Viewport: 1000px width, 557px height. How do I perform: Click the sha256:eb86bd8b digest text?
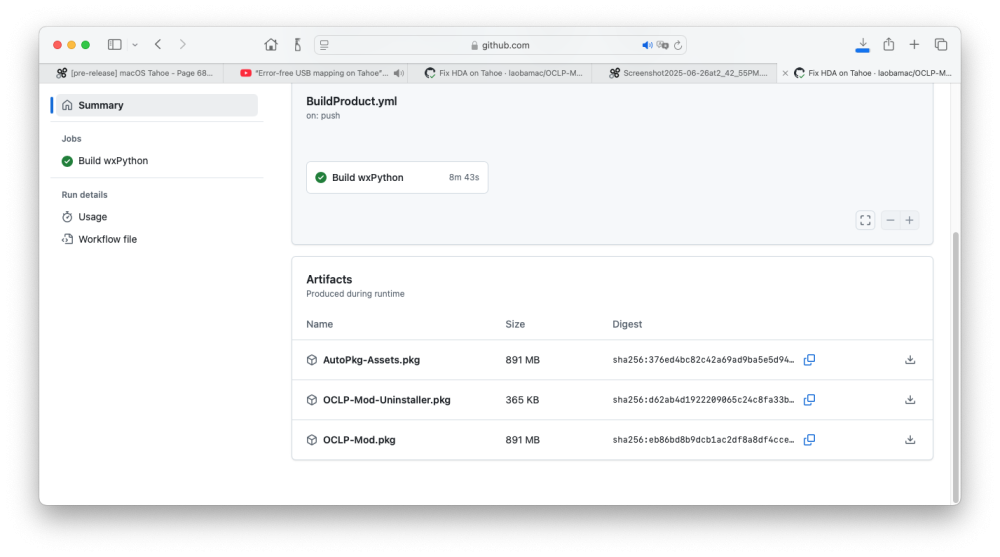(x=703, y=440)
